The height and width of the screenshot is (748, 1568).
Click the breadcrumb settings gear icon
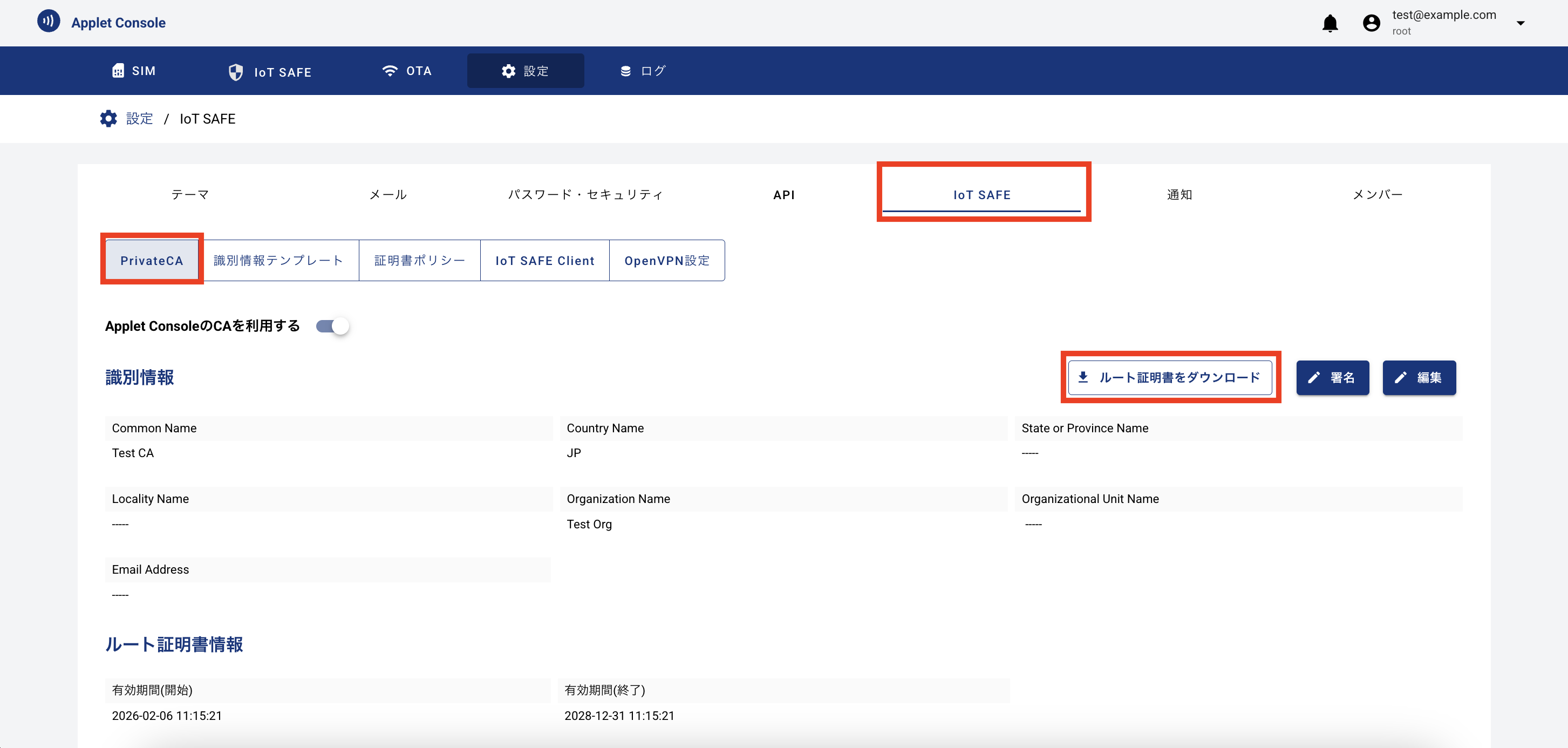click(108, 119)
